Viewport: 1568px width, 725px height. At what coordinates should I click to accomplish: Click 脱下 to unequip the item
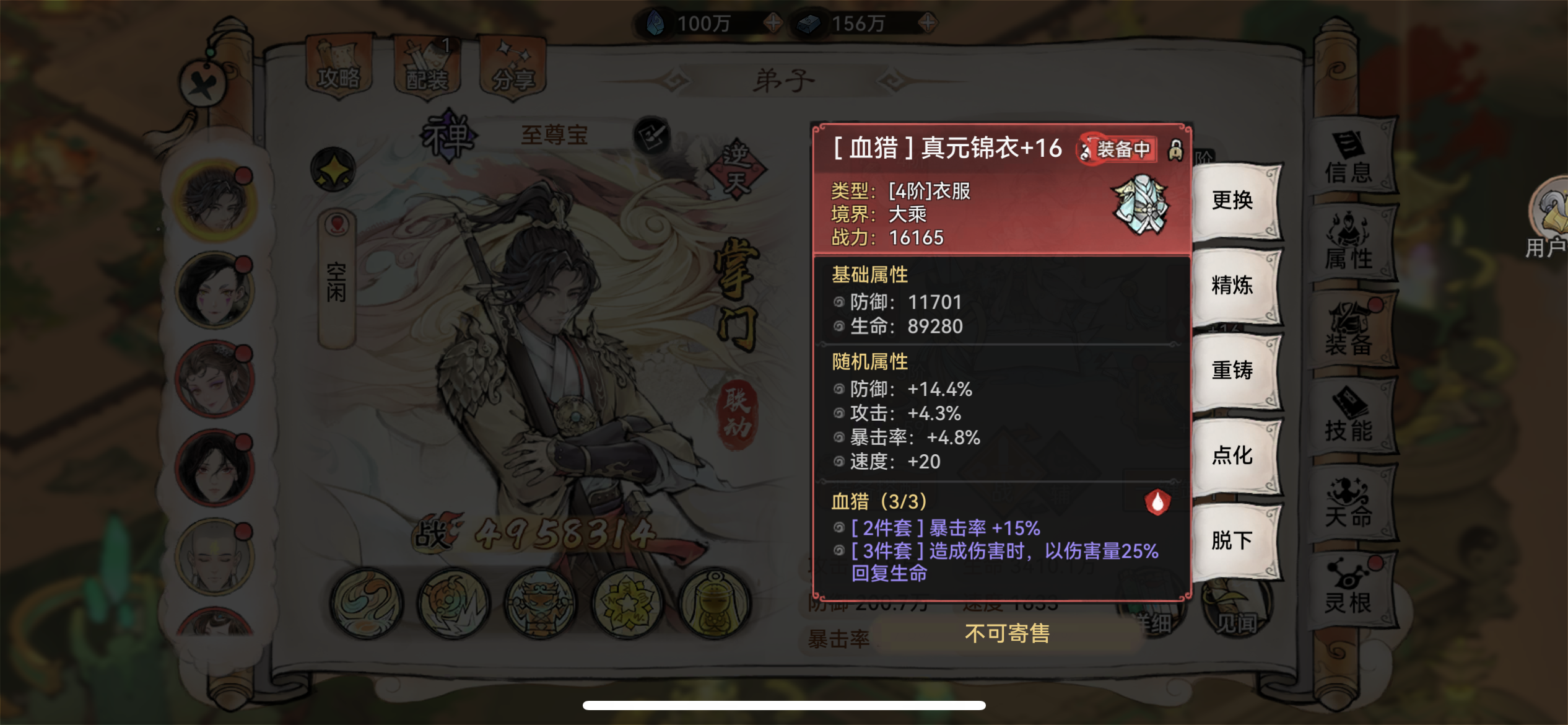click(1235, 540)
